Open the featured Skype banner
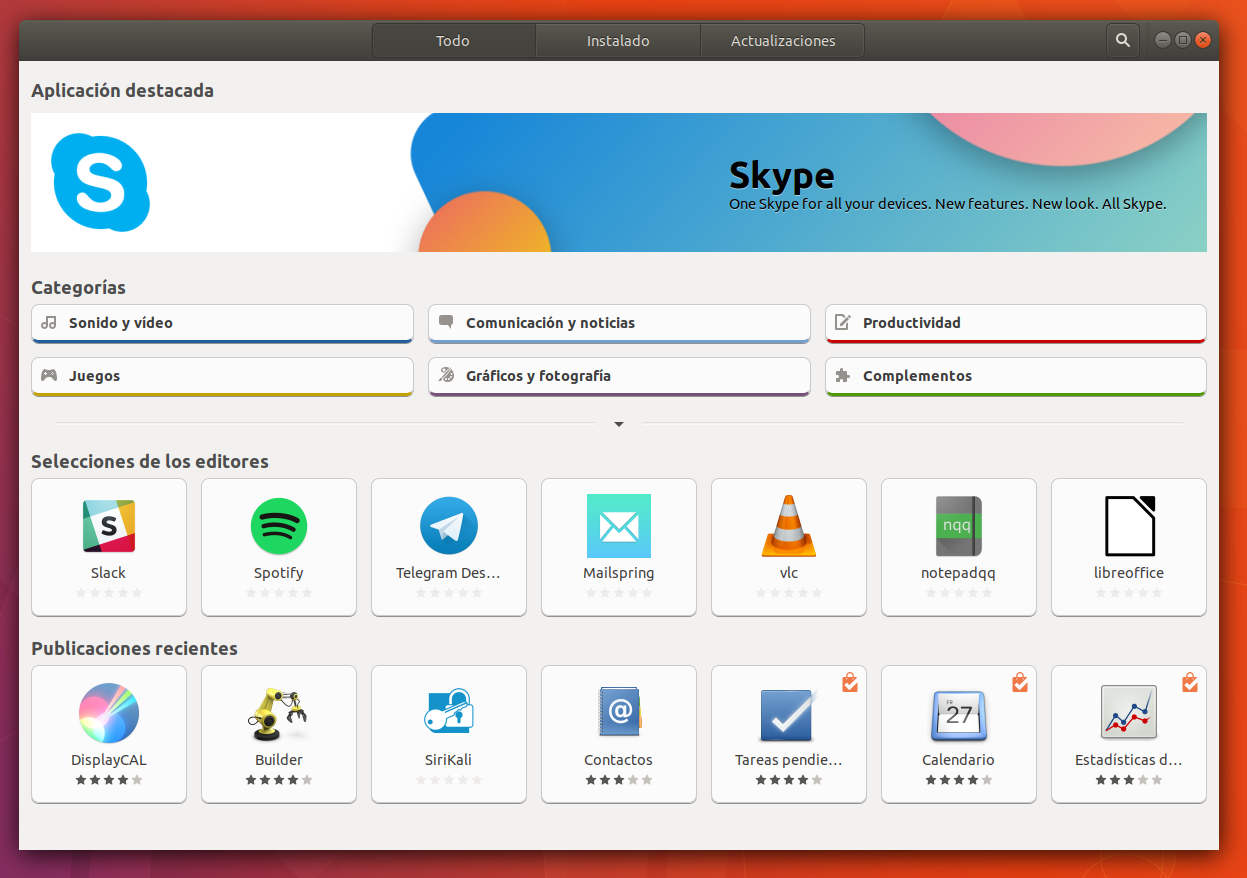This screenshot has height=878, width=1247. click(x=619, y=182)
